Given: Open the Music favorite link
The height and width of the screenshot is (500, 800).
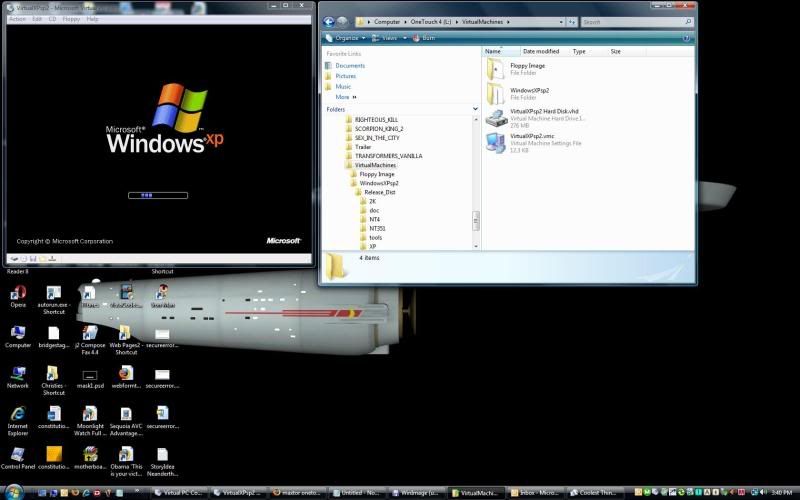Looking at the screenshot, I should click(x=343, y=87).
